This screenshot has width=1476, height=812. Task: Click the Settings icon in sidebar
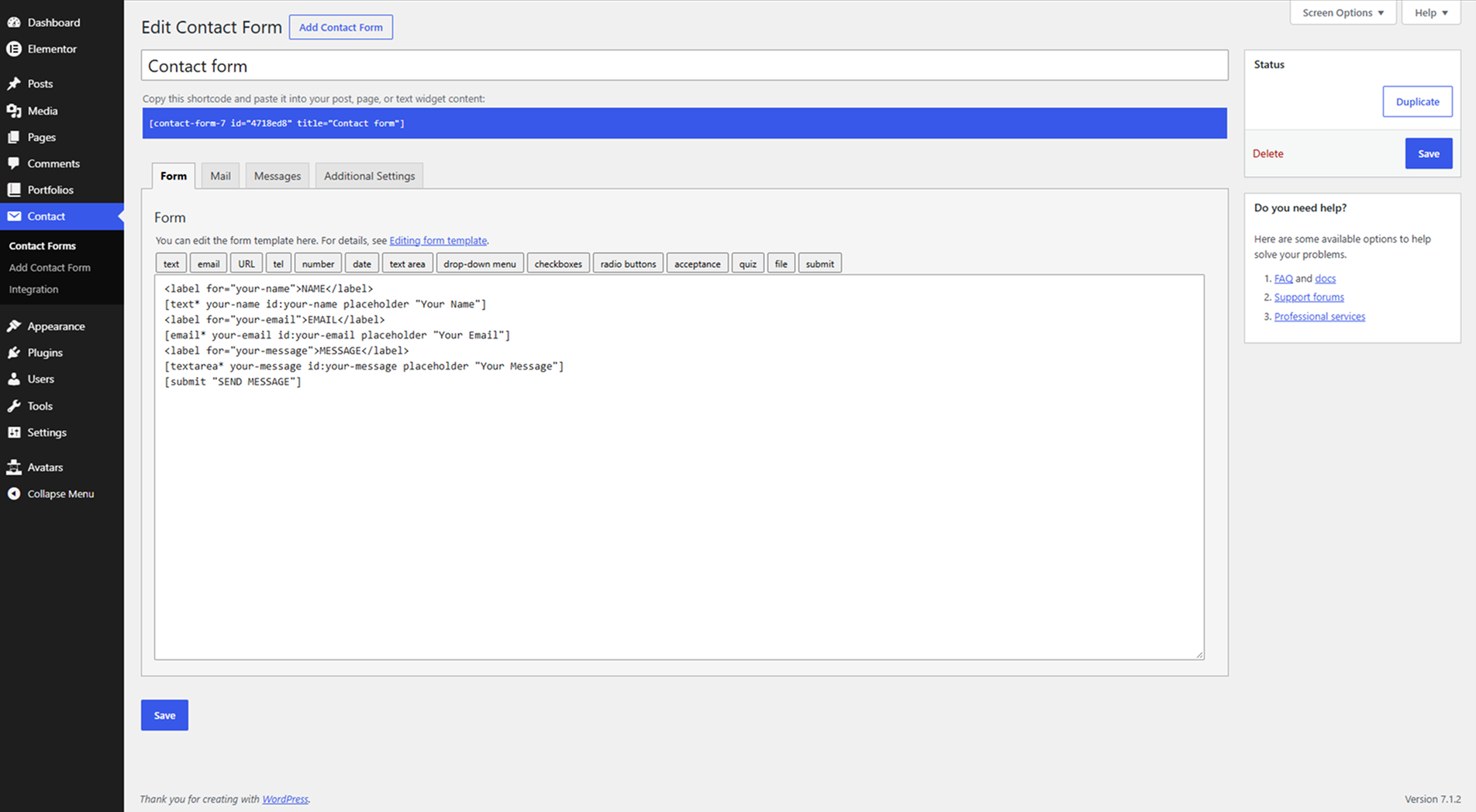[x=14, y=432]
